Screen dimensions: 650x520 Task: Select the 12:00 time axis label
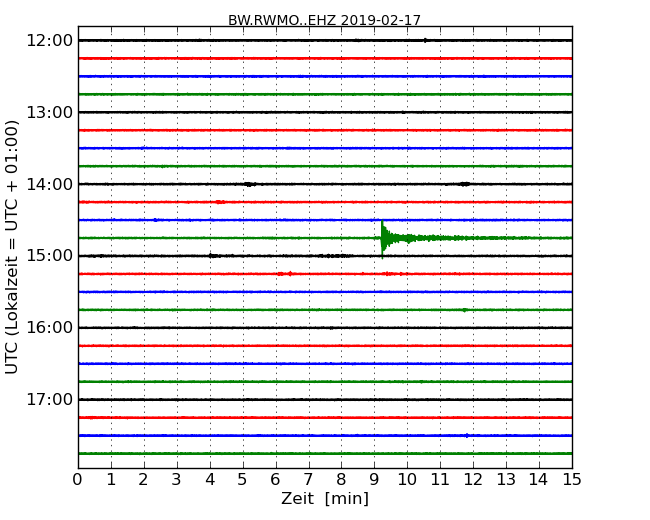click(49, 41)
